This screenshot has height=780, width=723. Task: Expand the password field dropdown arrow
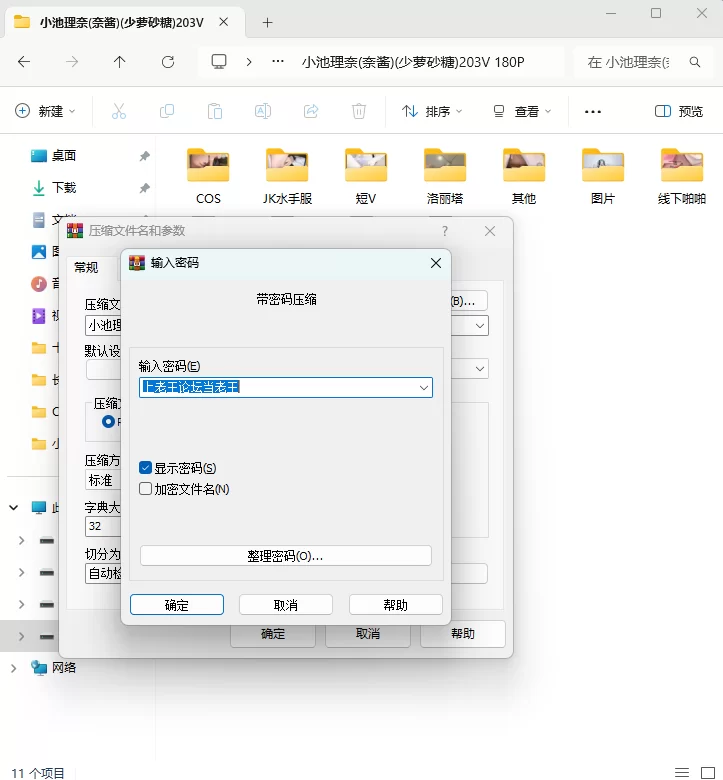pos(424,387)
